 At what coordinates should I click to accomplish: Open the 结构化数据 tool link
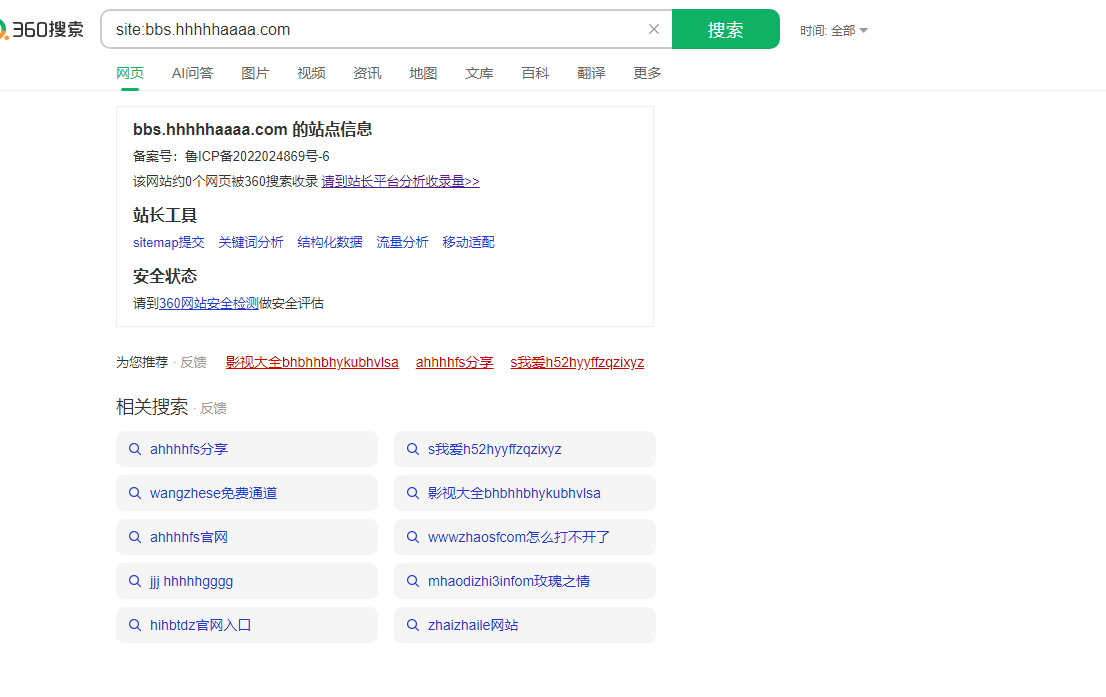329,242
